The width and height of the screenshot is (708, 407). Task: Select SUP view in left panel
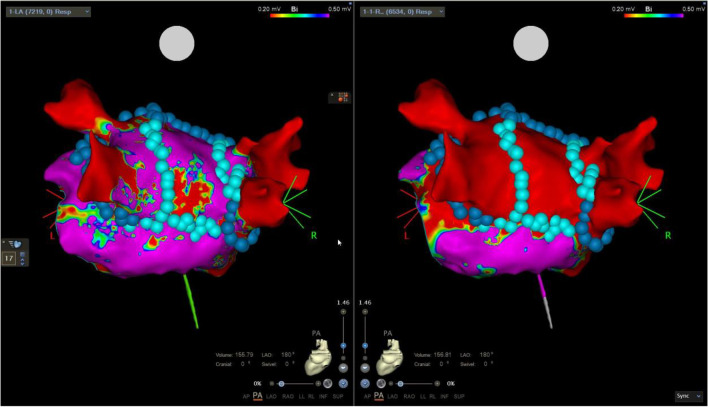(338, 396)
